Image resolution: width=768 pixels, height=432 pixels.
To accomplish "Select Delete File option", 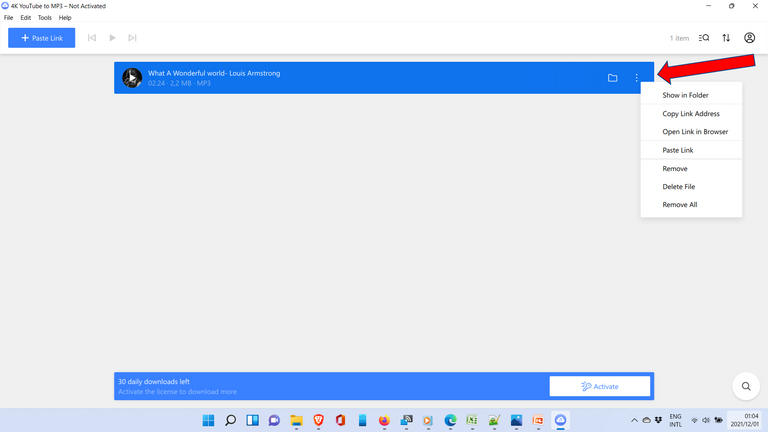I will [691, 187].
